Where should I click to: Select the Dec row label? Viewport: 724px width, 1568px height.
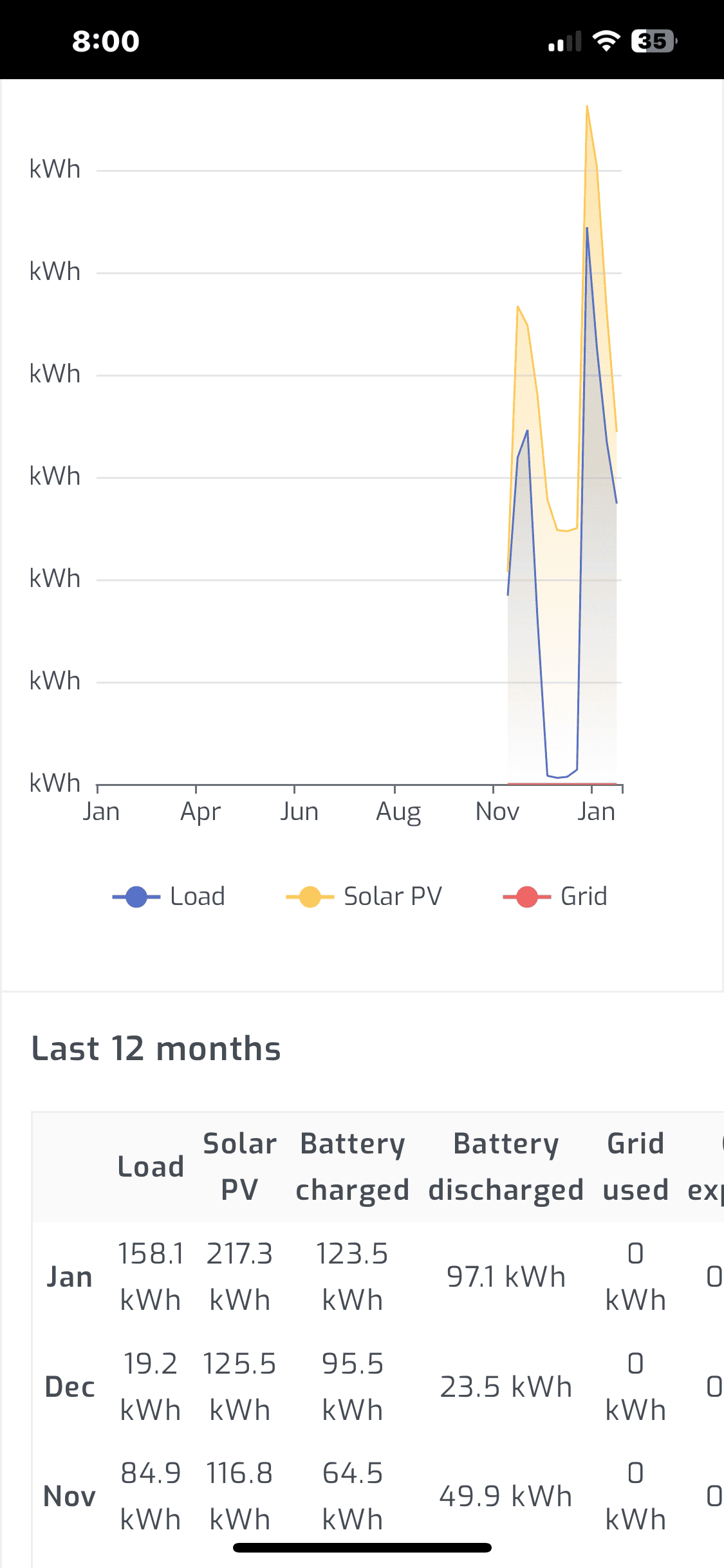pyautogui.click(x=70, y=1386)
